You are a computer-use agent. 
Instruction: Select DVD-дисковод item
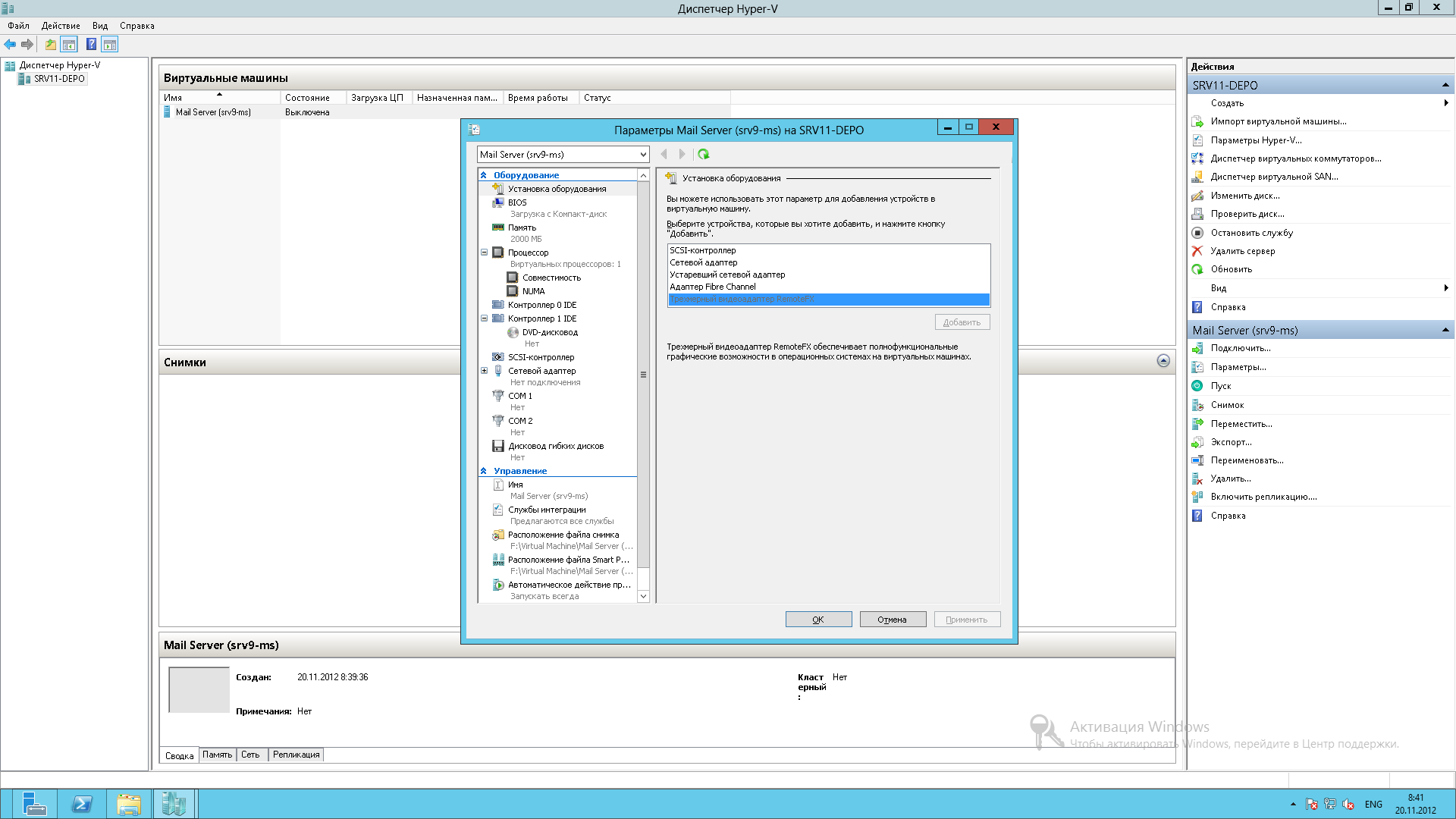coord(550,332)
